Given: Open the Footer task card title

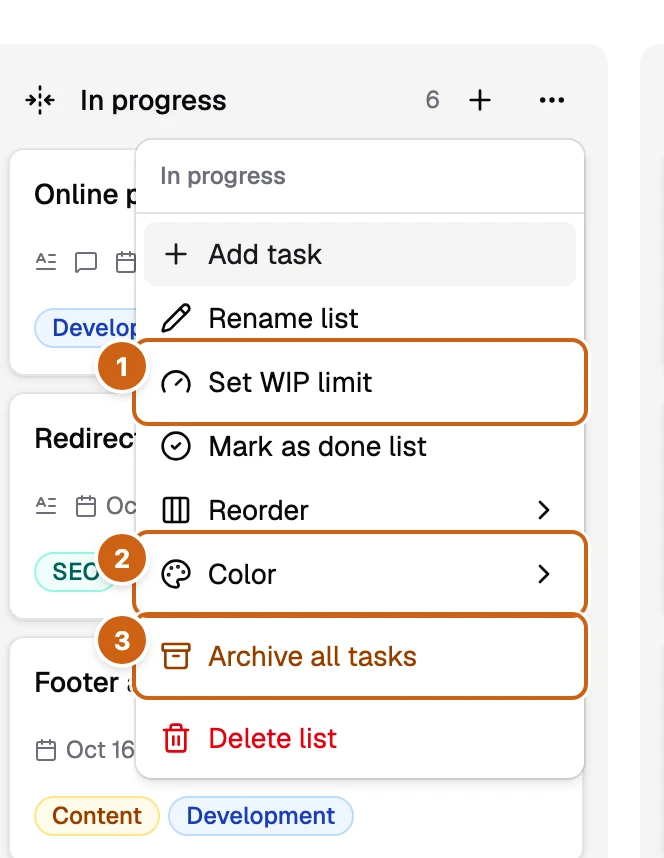Looking at the screenshot, I should click(85, 682).
